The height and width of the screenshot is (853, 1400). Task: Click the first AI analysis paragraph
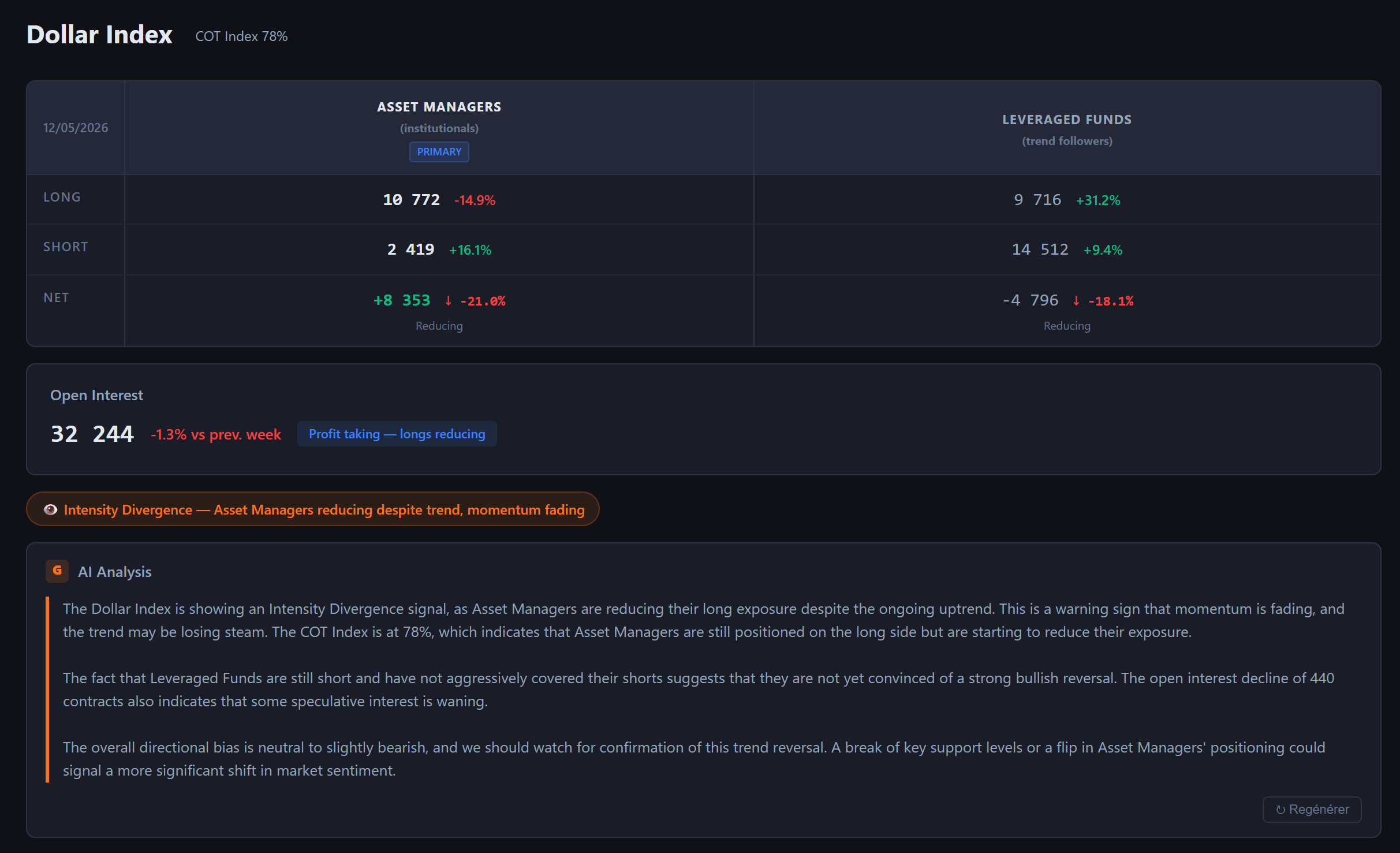pos(704,620)
